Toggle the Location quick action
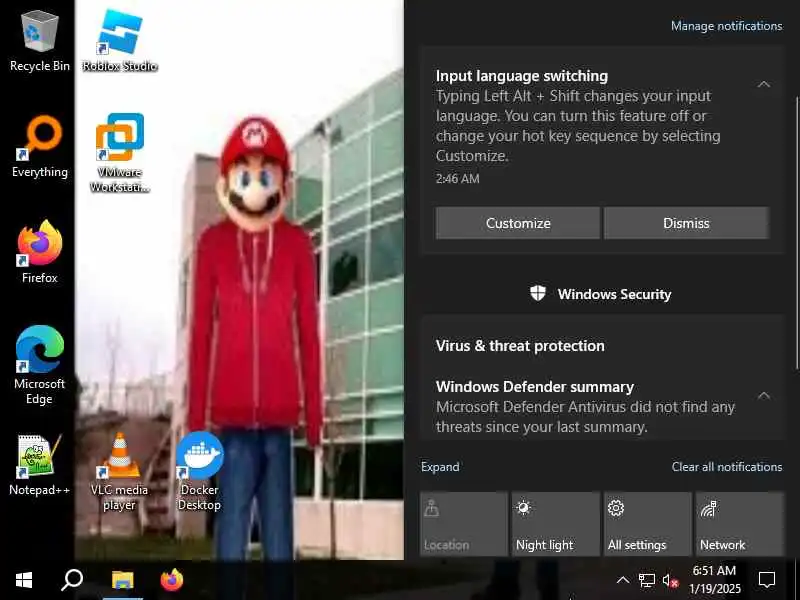 click(464, 524)
